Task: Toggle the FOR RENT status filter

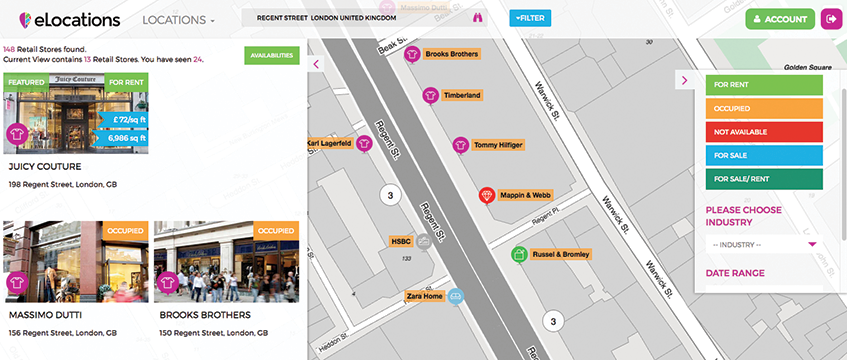Action: (764, 85)
